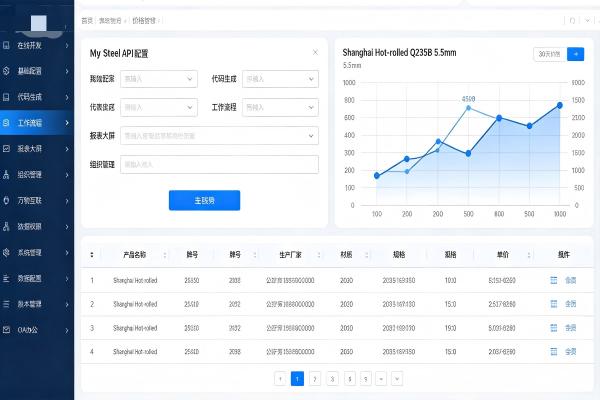Click the 基础配置 sidebar icon
The image size is (600, 400).
[x=7, y=71]
